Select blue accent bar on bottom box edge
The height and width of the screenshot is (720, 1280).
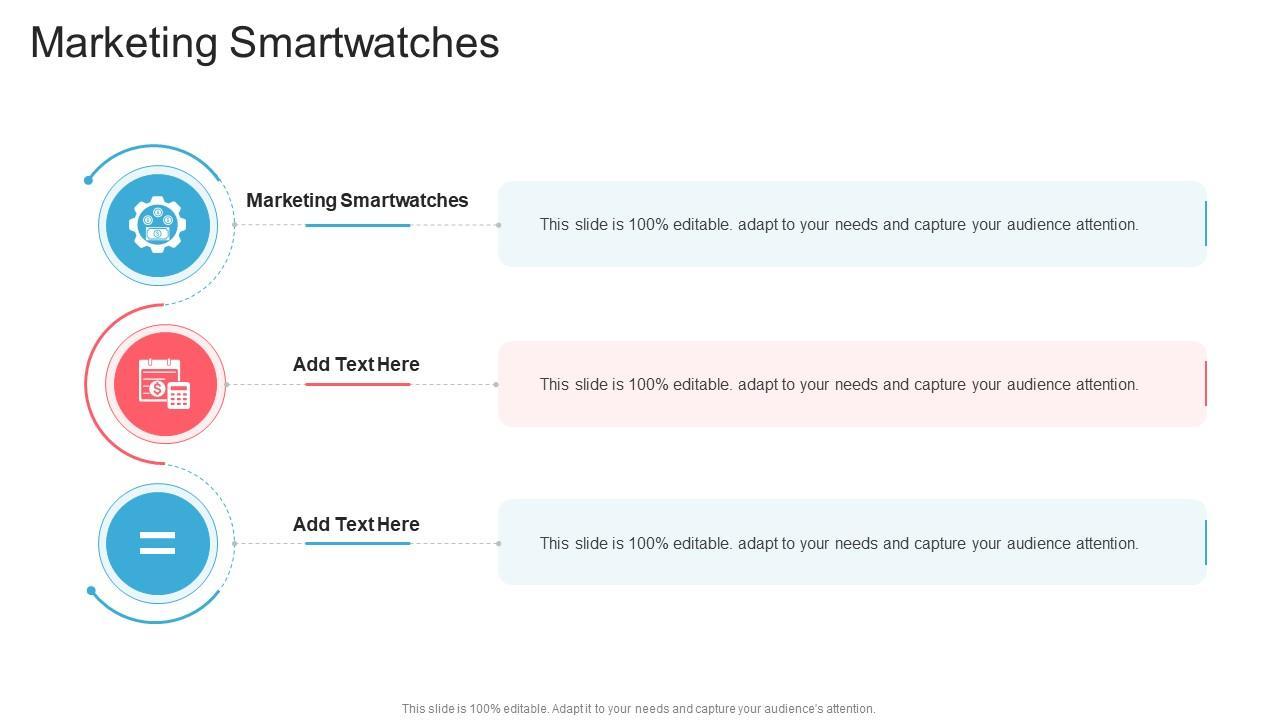1206,542
